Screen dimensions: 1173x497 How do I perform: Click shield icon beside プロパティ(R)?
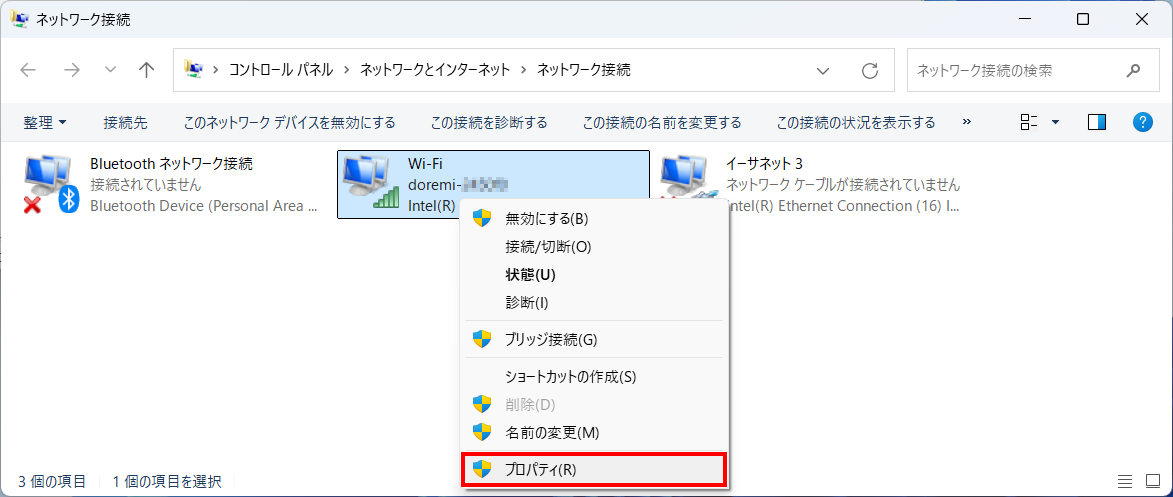482,469
